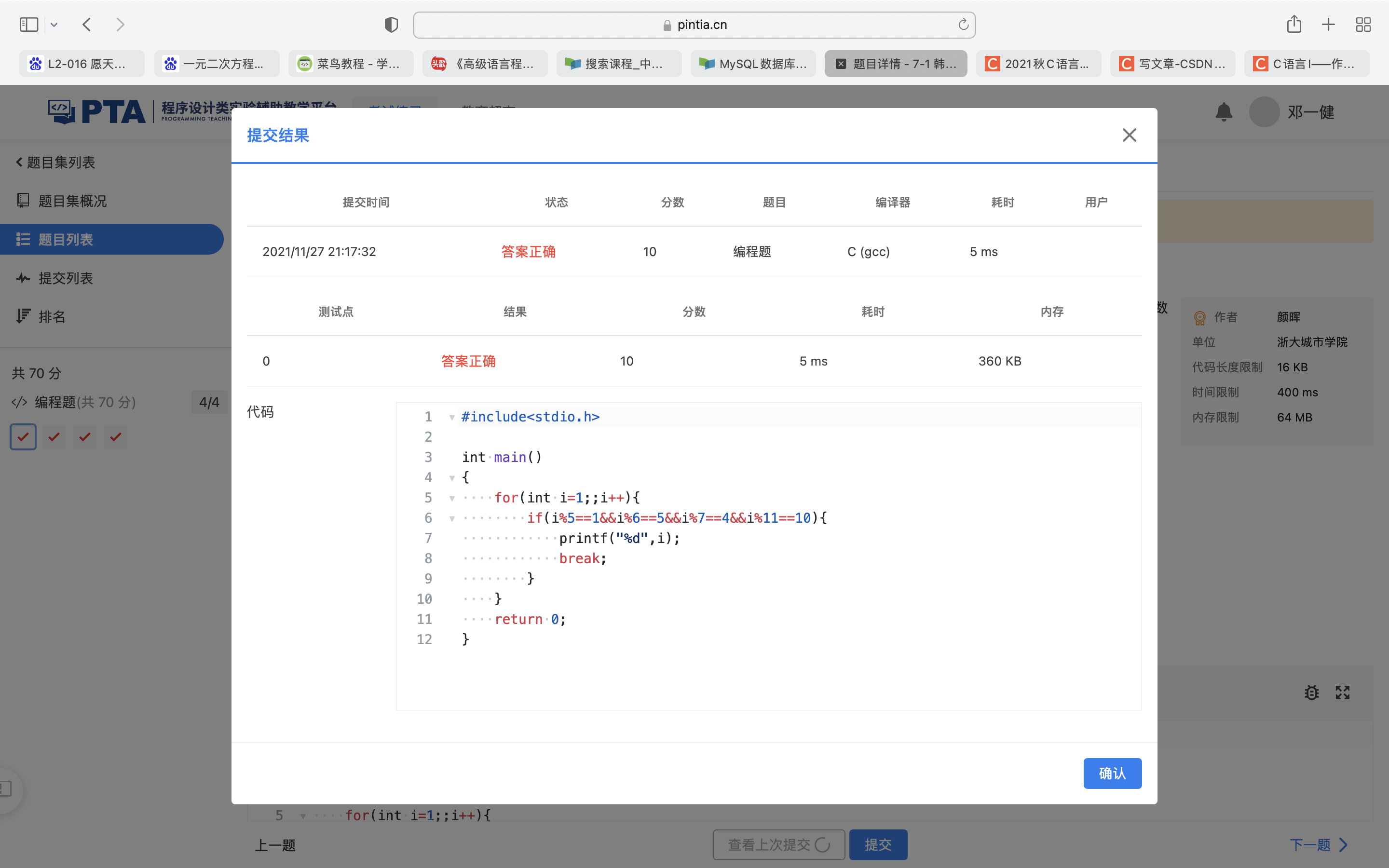Select the fourth checked problem box
Image resolution: width=1389 pixels, height=868 pixels.
click(x=116, y=437)
